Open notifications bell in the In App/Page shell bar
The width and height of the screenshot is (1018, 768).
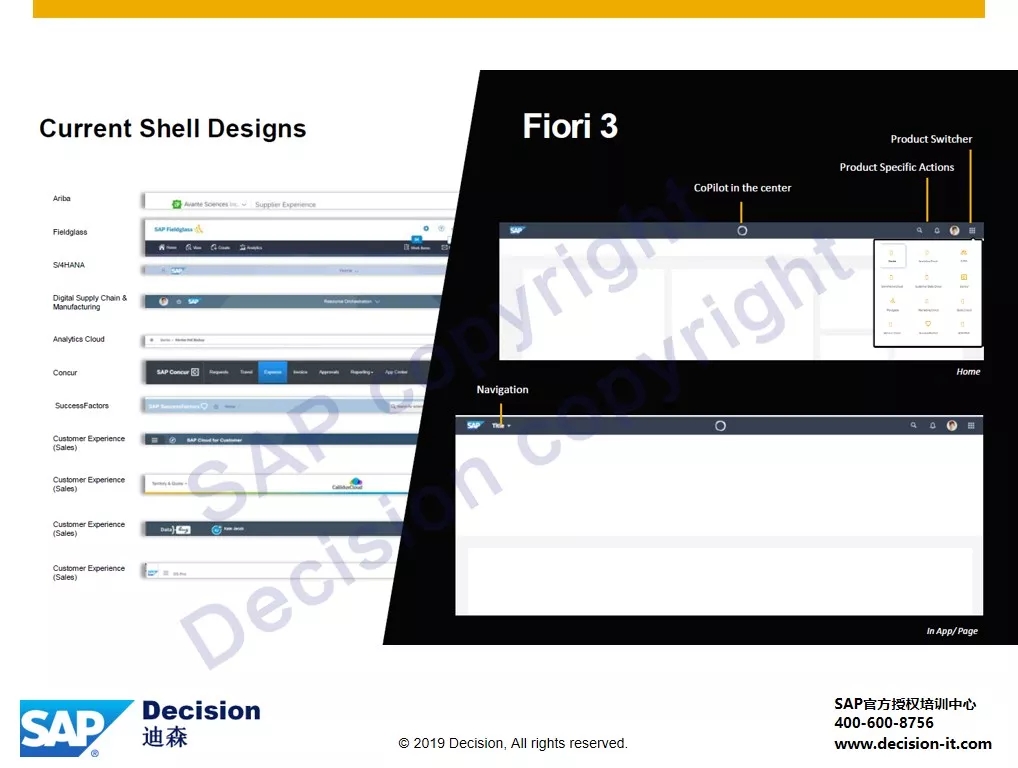[932, 425]
